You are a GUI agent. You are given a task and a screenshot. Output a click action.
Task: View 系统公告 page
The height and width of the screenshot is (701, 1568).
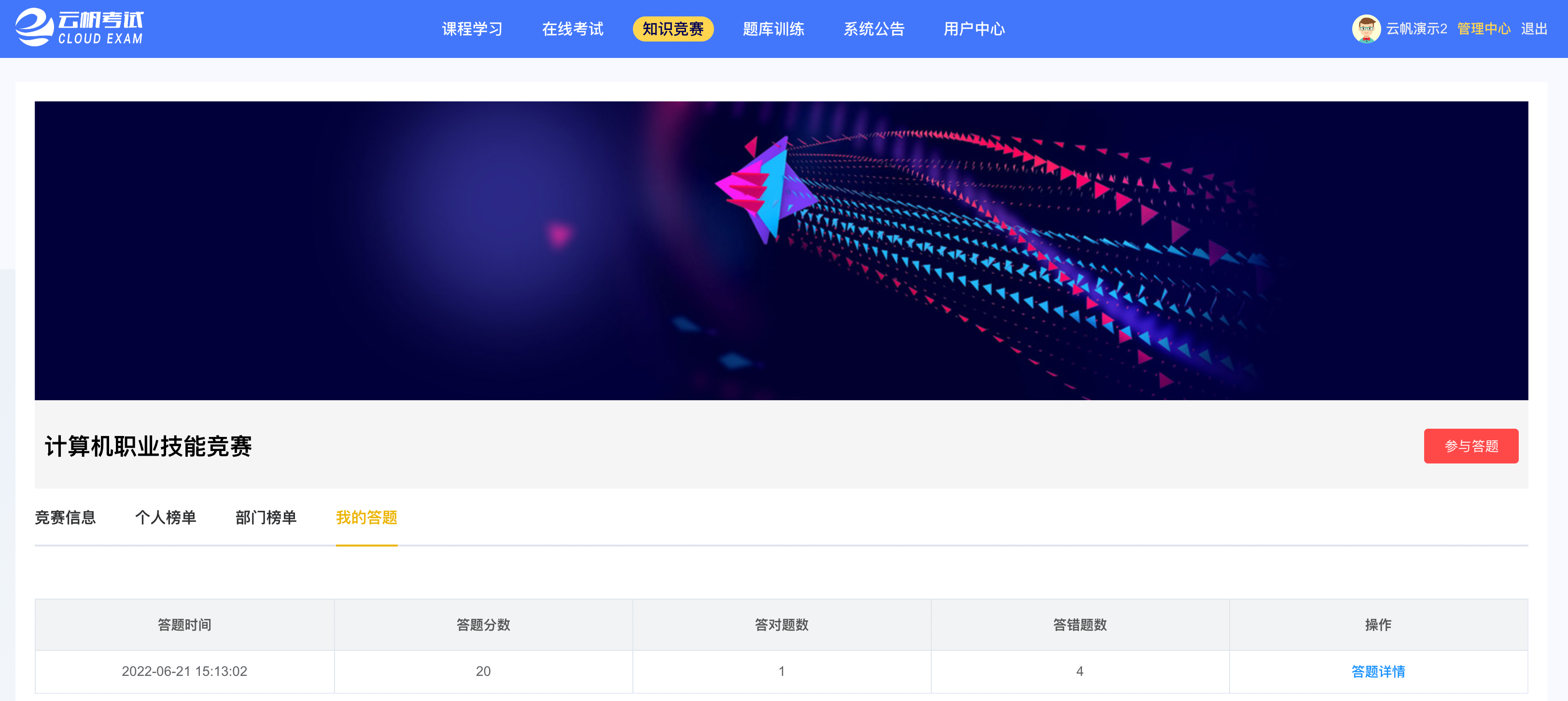[x=874, y=28]
